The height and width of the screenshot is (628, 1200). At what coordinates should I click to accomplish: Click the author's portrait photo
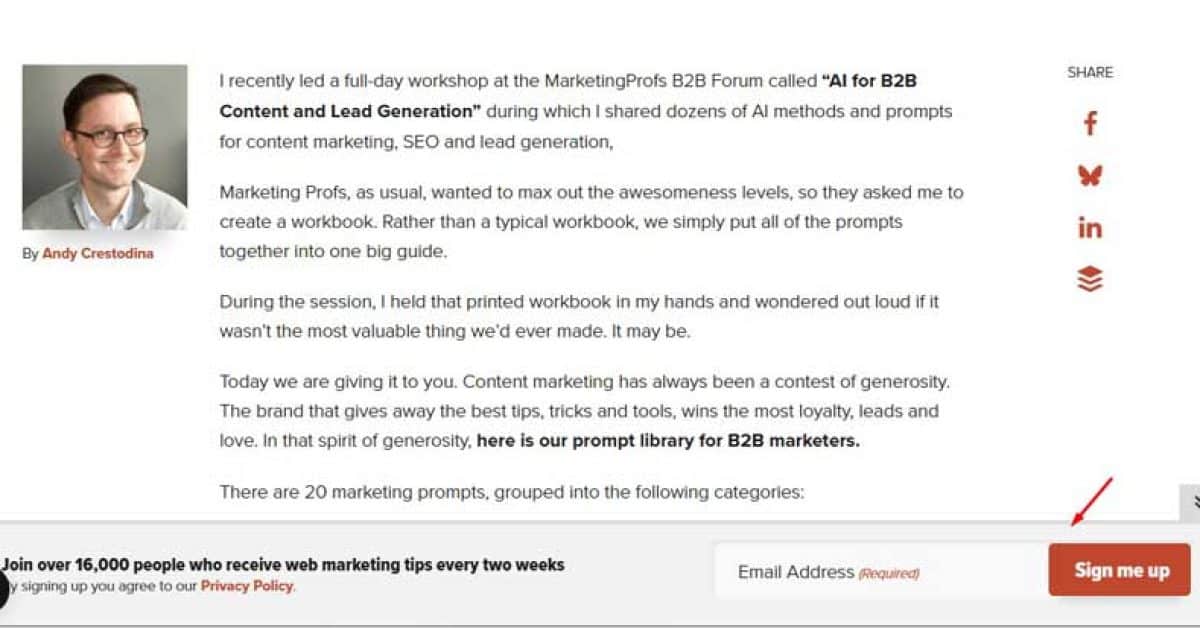[x=104, y=148]
